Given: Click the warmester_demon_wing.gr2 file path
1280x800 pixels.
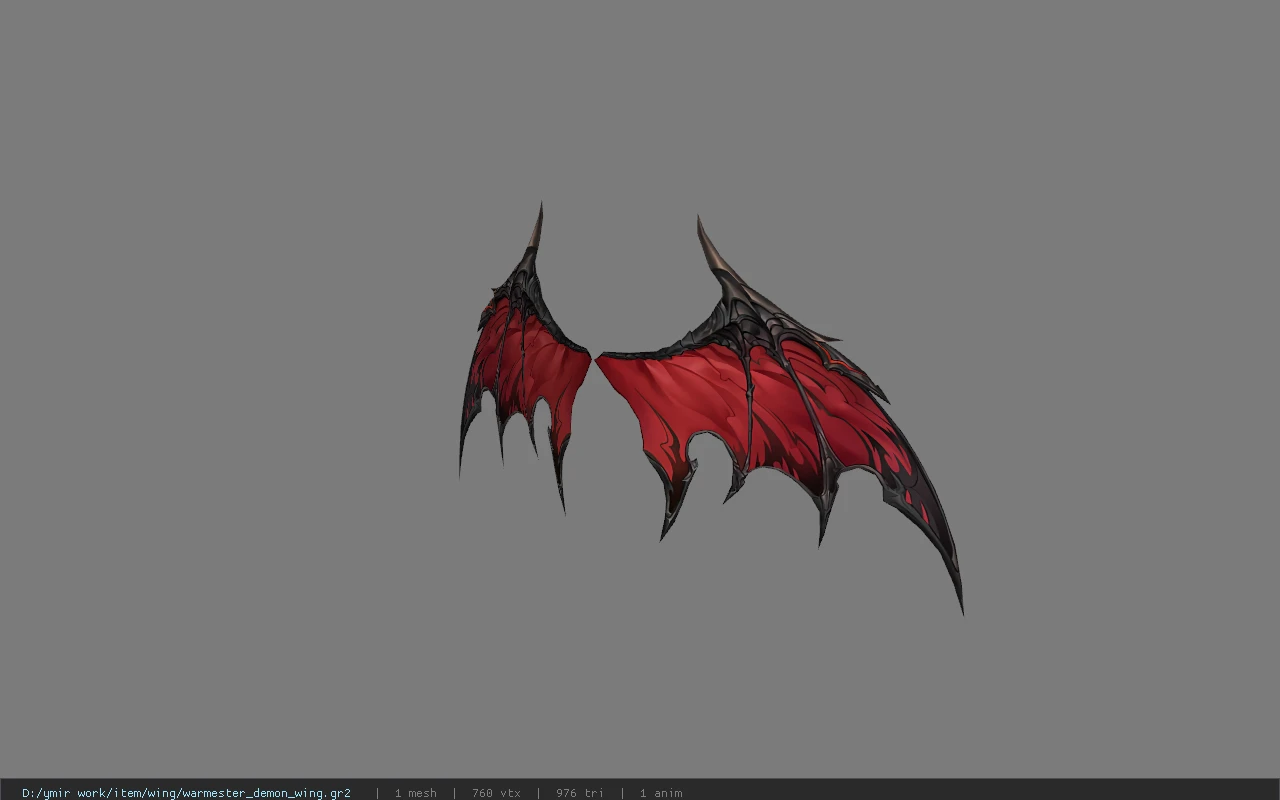Looking at the screenshot, I should [186, 793].
